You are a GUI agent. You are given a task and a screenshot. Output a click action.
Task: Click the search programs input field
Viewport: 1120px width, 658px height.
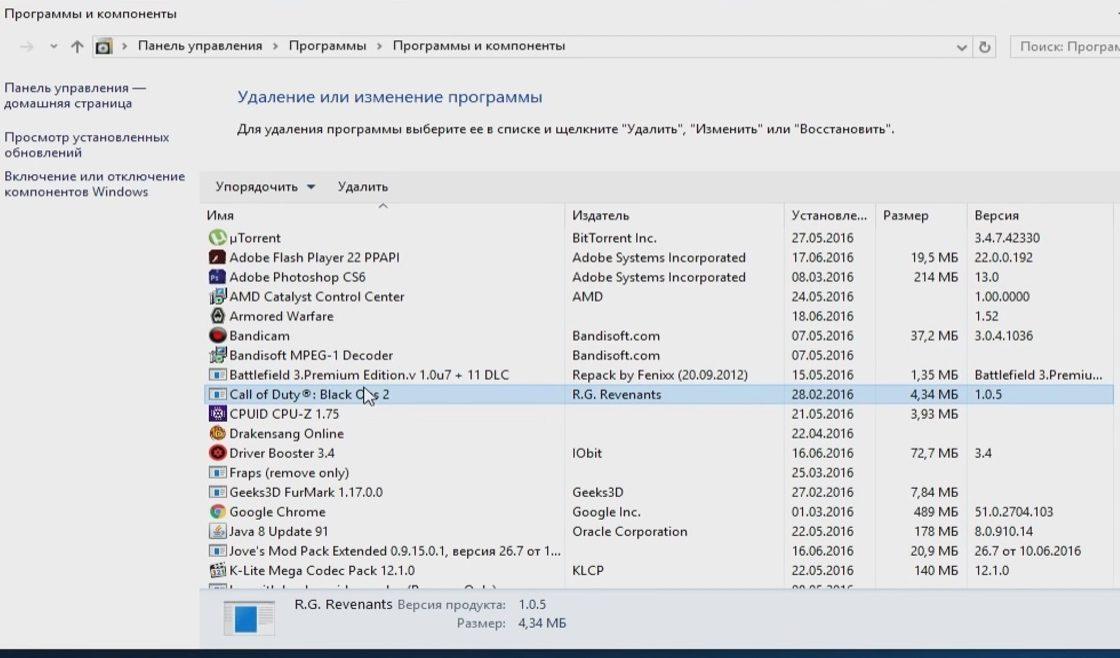(x=1066, y=46)
